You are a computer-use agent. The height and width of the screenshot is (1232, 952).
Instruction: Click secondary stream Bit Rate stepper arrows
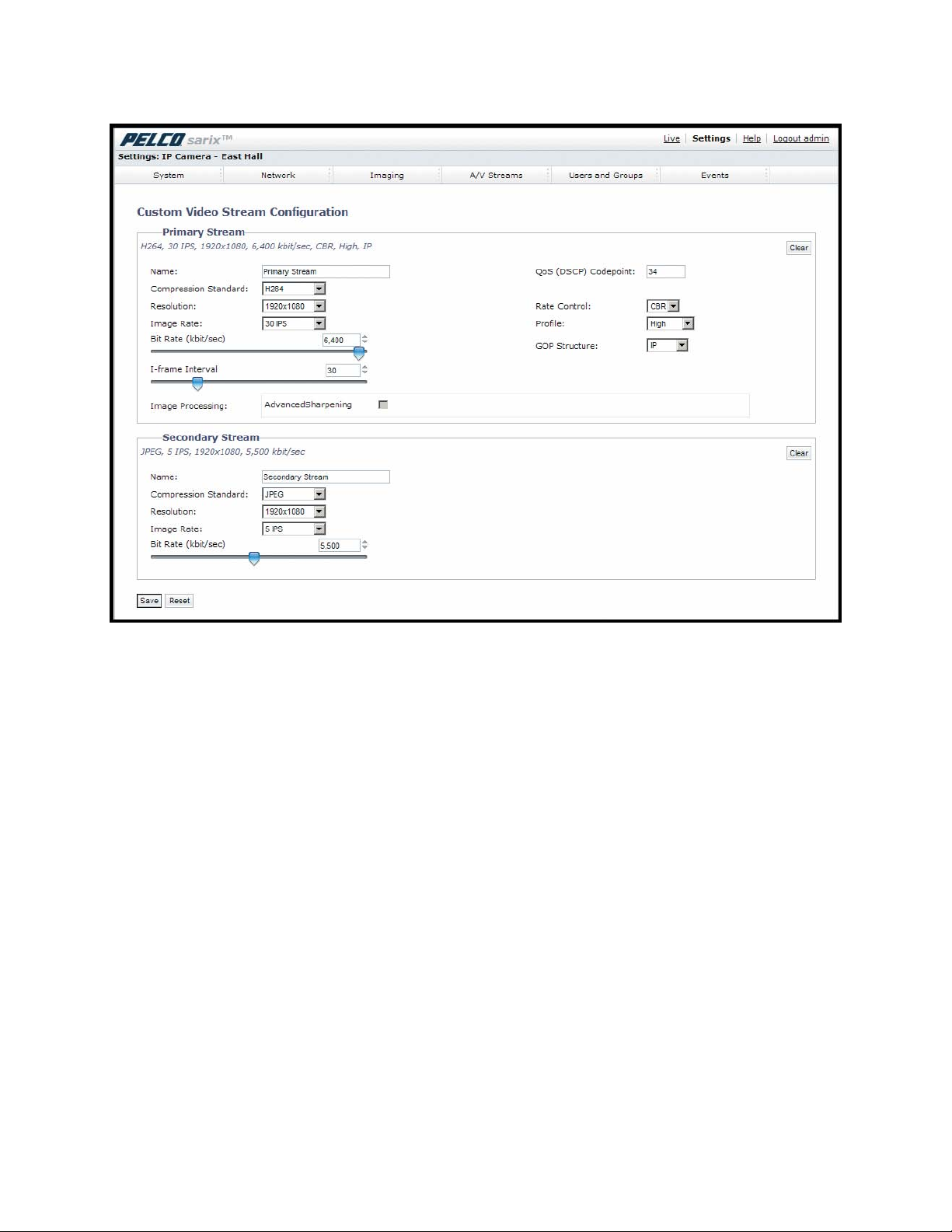click(x=364, y=546)
